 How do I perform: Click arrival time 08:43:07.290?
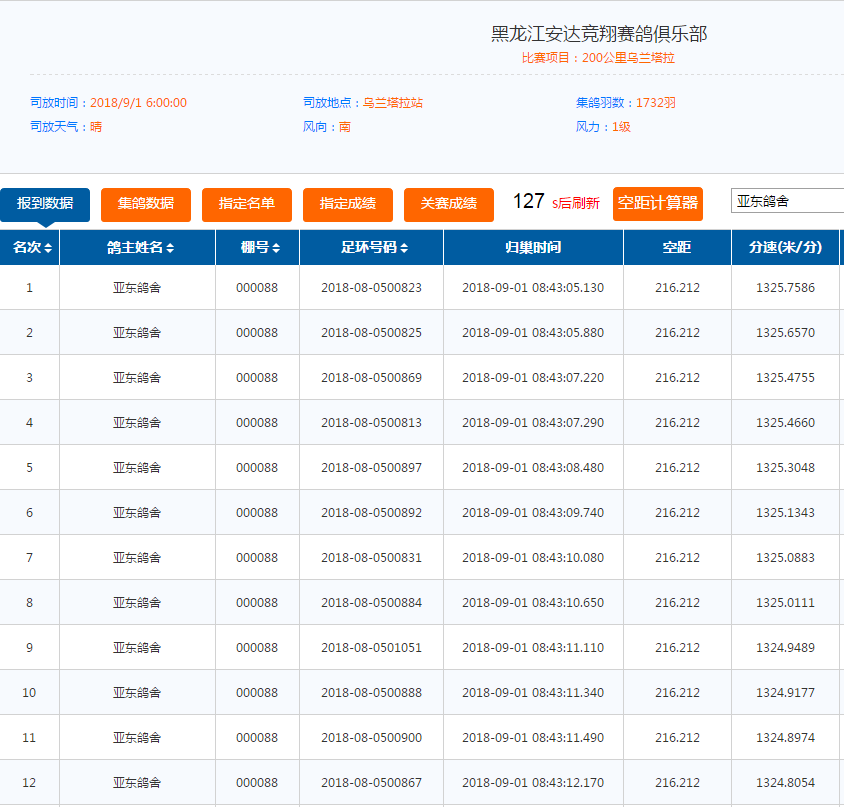tap(568, 423)
